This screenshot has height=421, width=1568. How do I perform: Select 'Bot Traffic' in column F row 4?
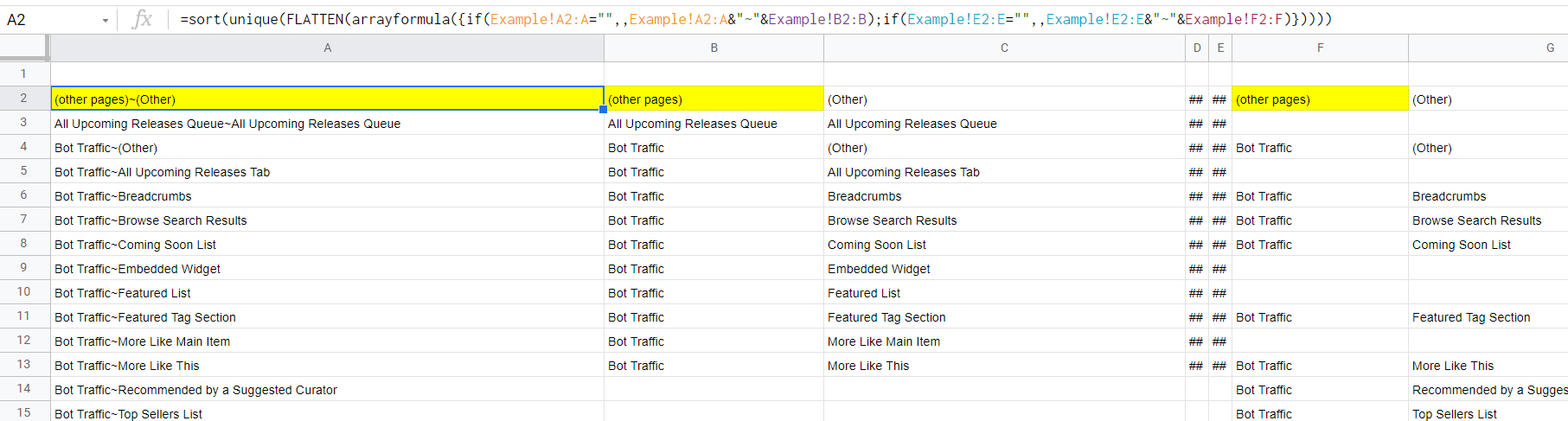pos(1321,147)
